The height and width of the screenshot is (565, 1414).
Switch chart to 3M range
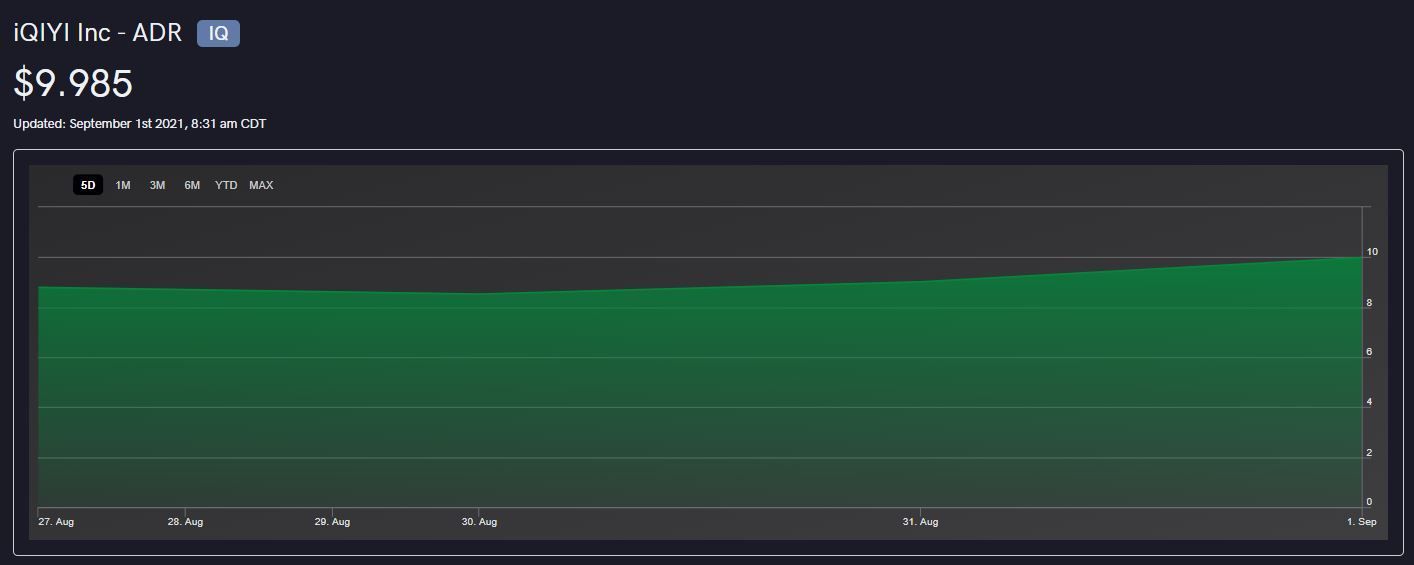[x=157, y=185]
